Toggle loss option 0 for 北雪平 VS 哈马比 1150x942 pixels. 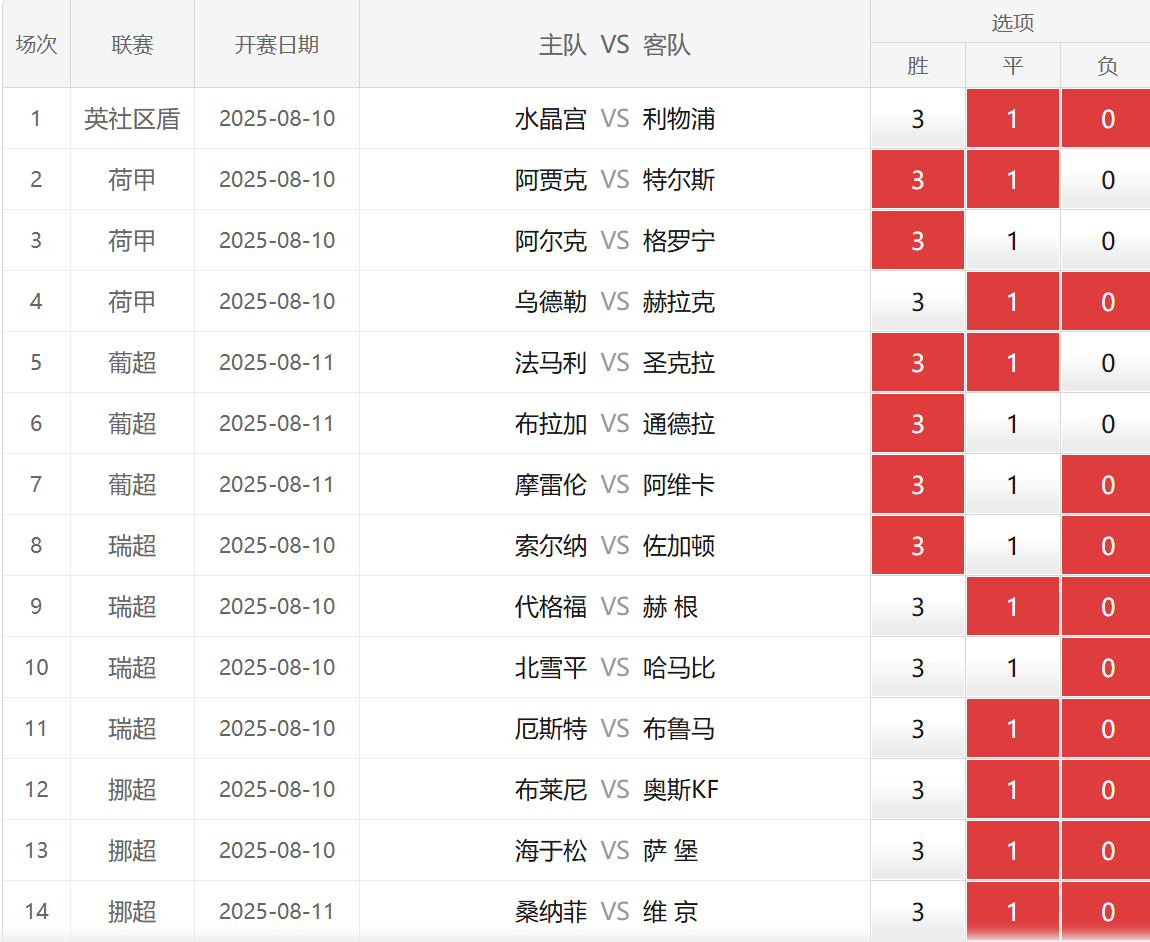point(1107,667)
